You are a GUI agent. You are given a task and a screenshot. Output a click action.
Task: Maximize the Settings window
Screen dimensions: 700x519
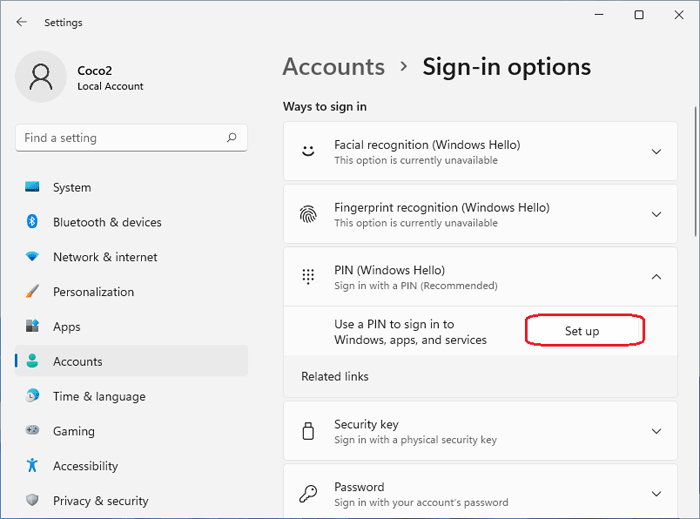tap(639, 15)
